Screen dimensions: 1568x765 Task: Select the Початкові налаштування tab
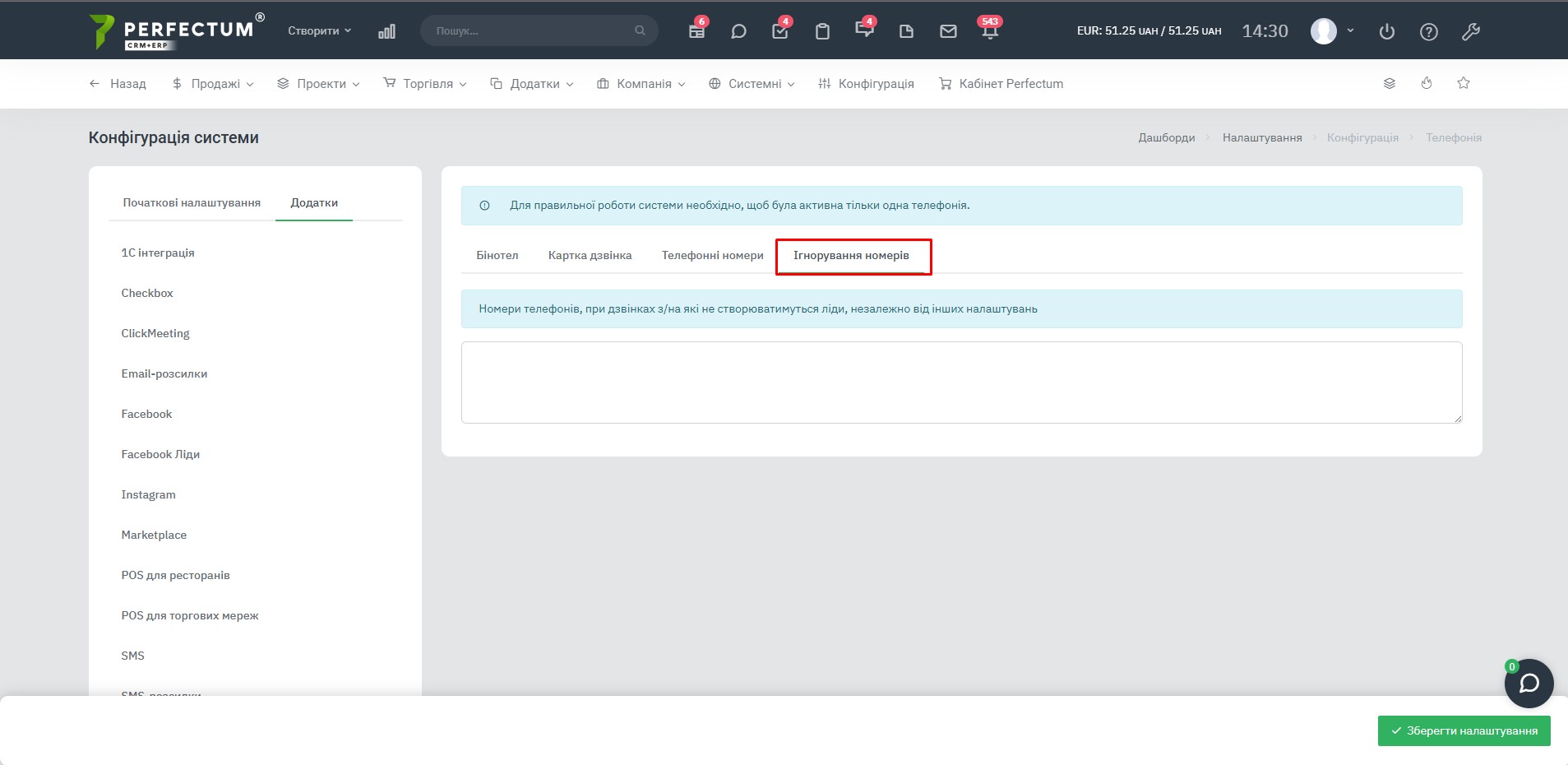[x=192, y=202]
